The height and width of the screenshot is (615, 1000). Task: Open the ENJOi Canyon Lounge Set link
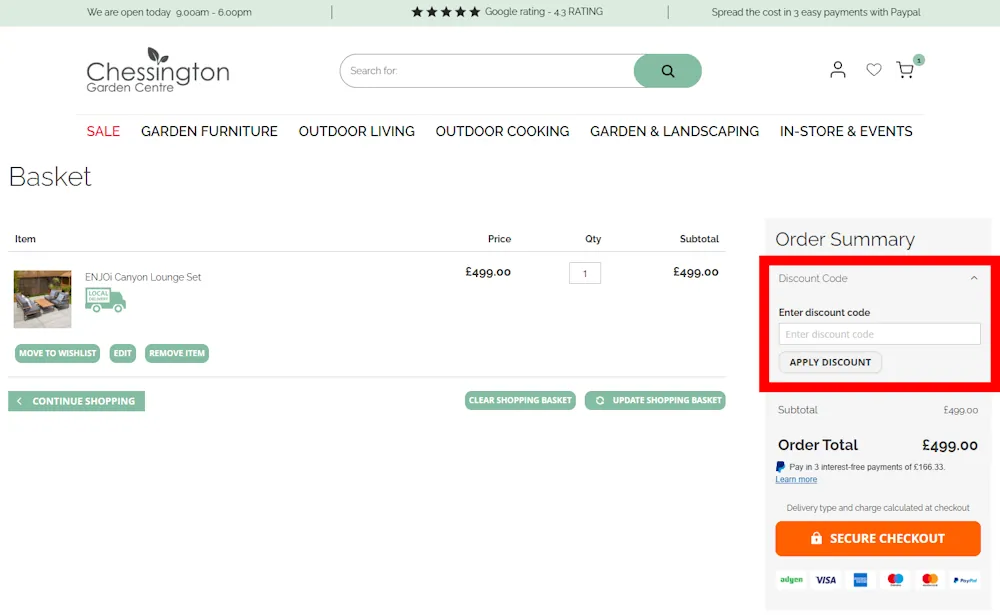[143, 277]
